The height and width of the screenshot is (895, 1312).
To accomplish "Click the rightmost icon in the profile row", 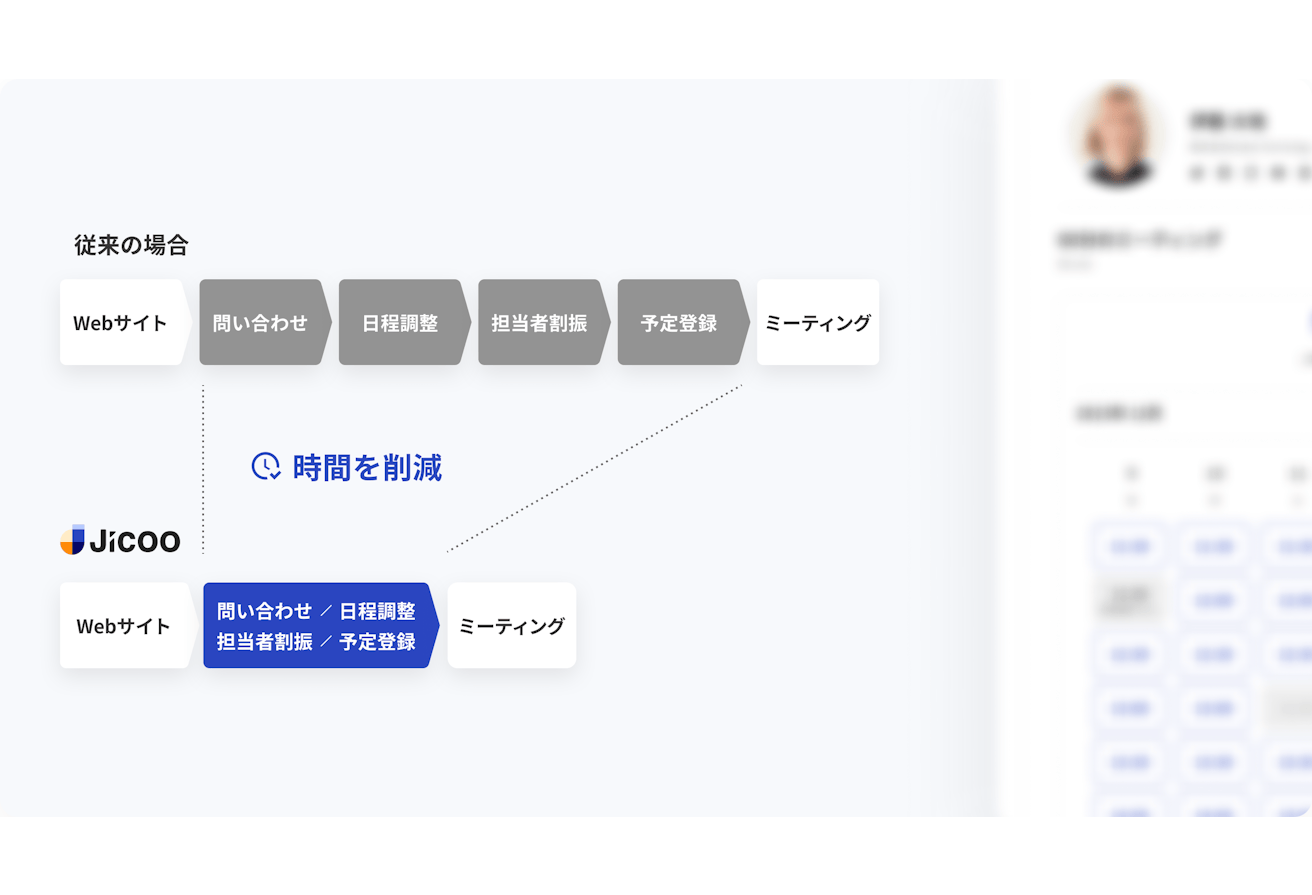I will [1306, 170].
